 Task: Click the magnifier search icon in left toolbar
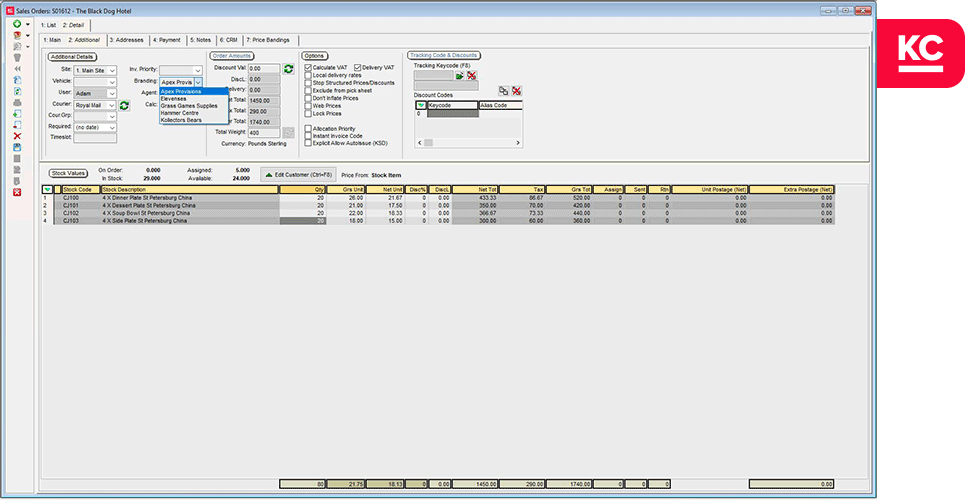coord(17,46)
